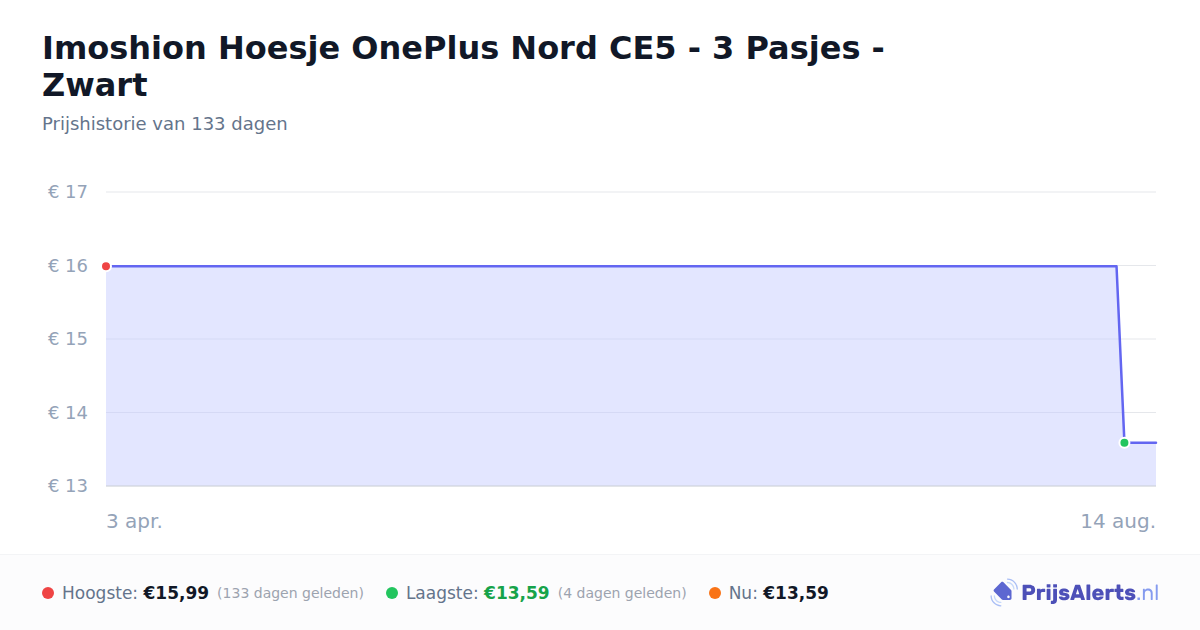The width and height of the screenshot is (1200, 630).
Task: Click the product title Imoshion Hoesje OnePlus
Action: pyautogui.click(x=463, y=66)
